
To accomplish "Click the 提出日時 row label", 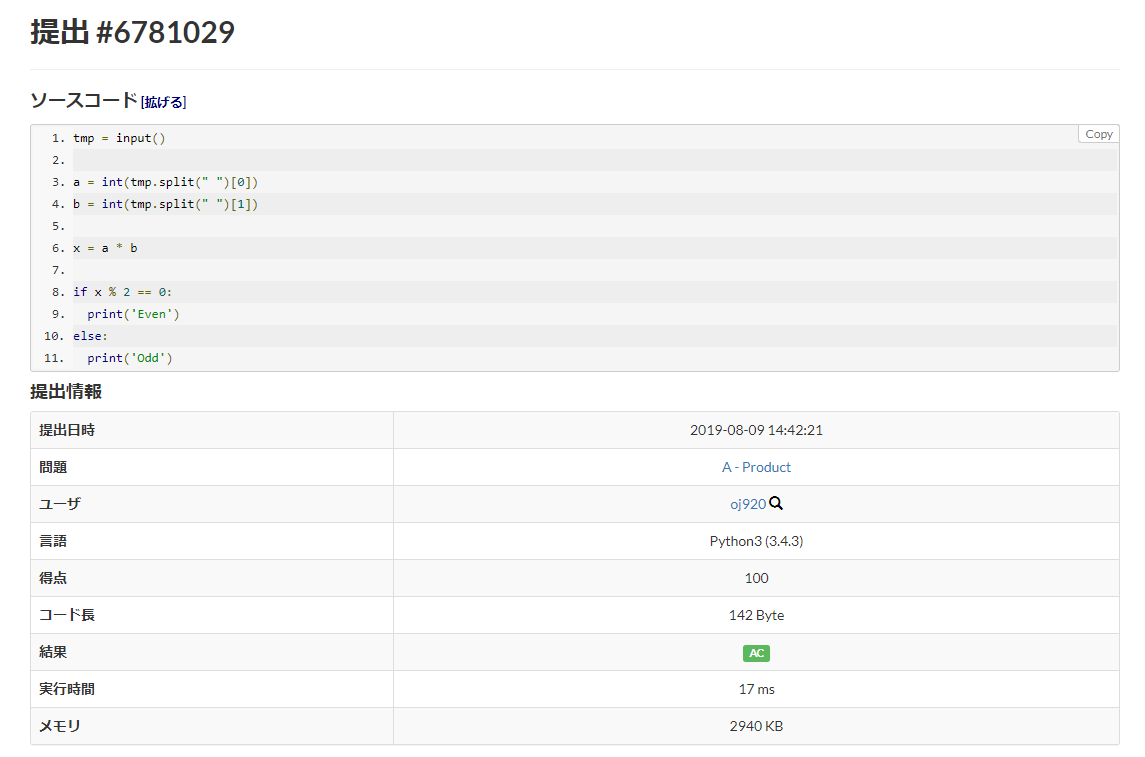I will coord(66,430).
